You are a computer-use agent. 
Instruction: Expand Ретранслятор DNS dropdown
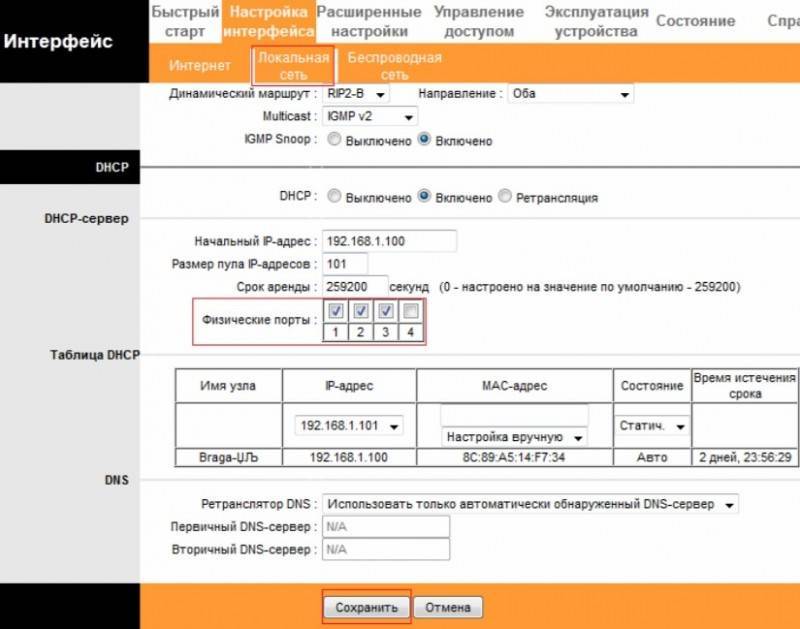click(530, 505)
